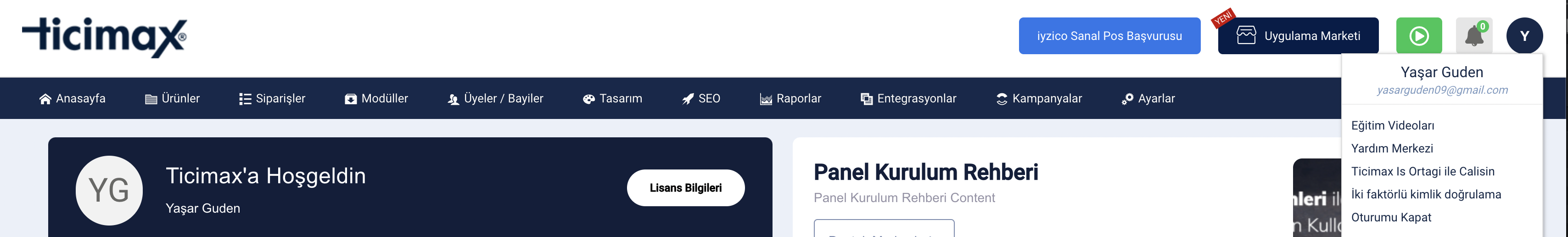Choose Oturumu Kapat to log out
1568x237 pixels.
pos(1391,218)
